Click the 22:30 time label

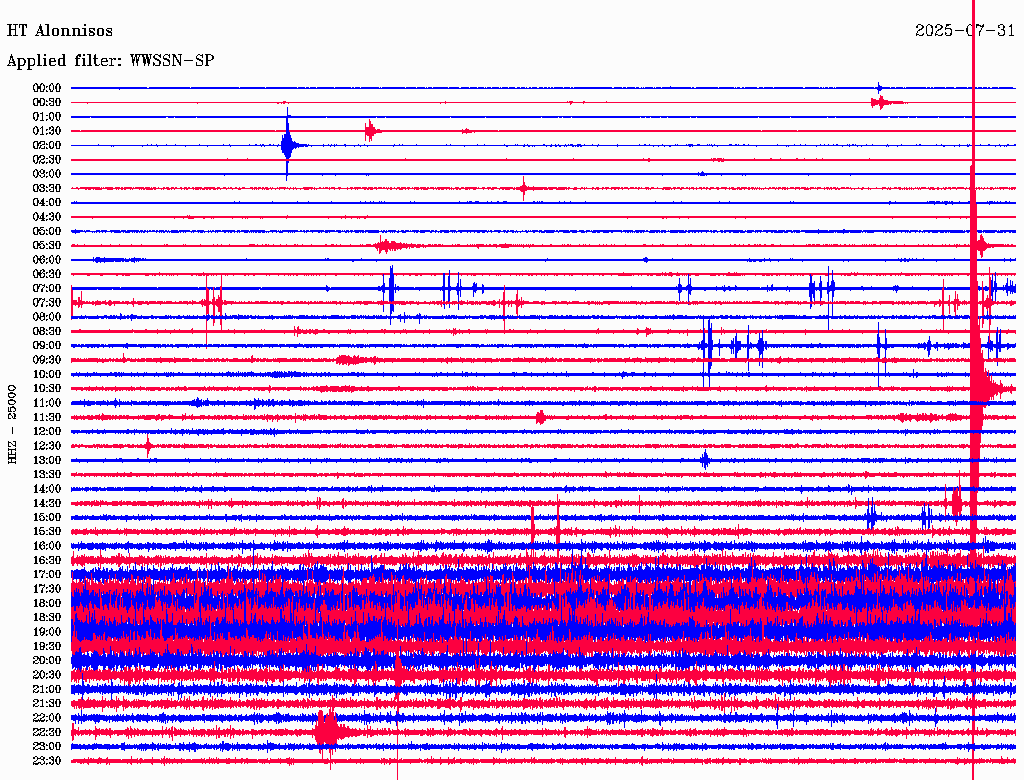coord(47,732)
